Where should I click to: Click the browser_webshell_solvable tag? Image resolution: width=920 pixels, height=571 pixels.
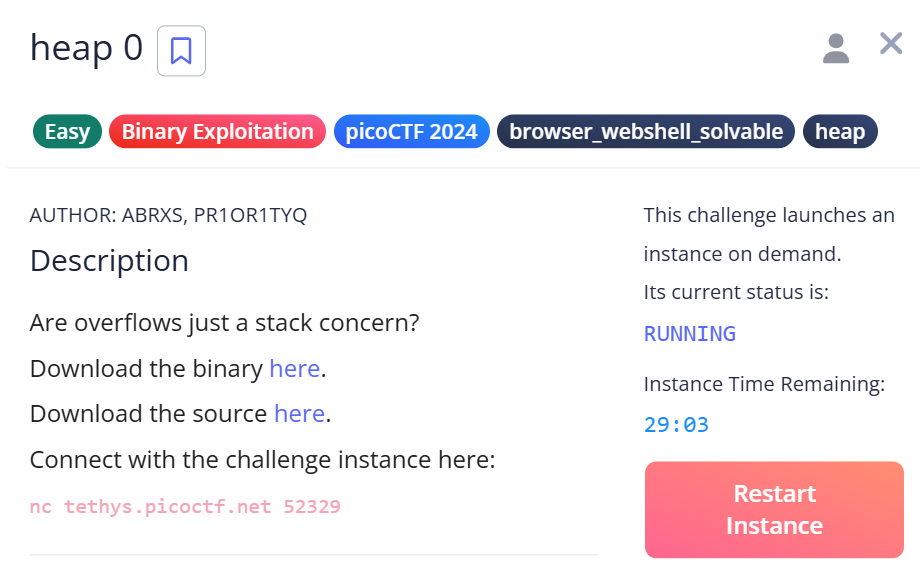646,132
